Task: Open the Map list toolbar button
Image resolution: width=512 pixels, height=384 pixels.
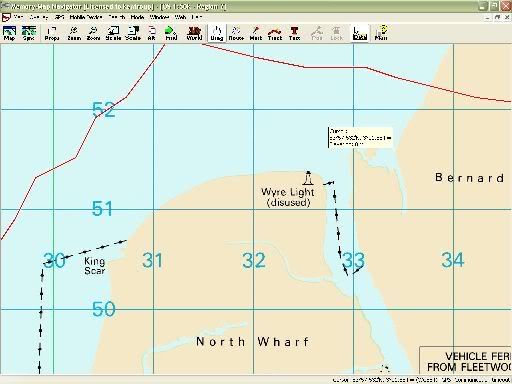Action: pos(9,33)
